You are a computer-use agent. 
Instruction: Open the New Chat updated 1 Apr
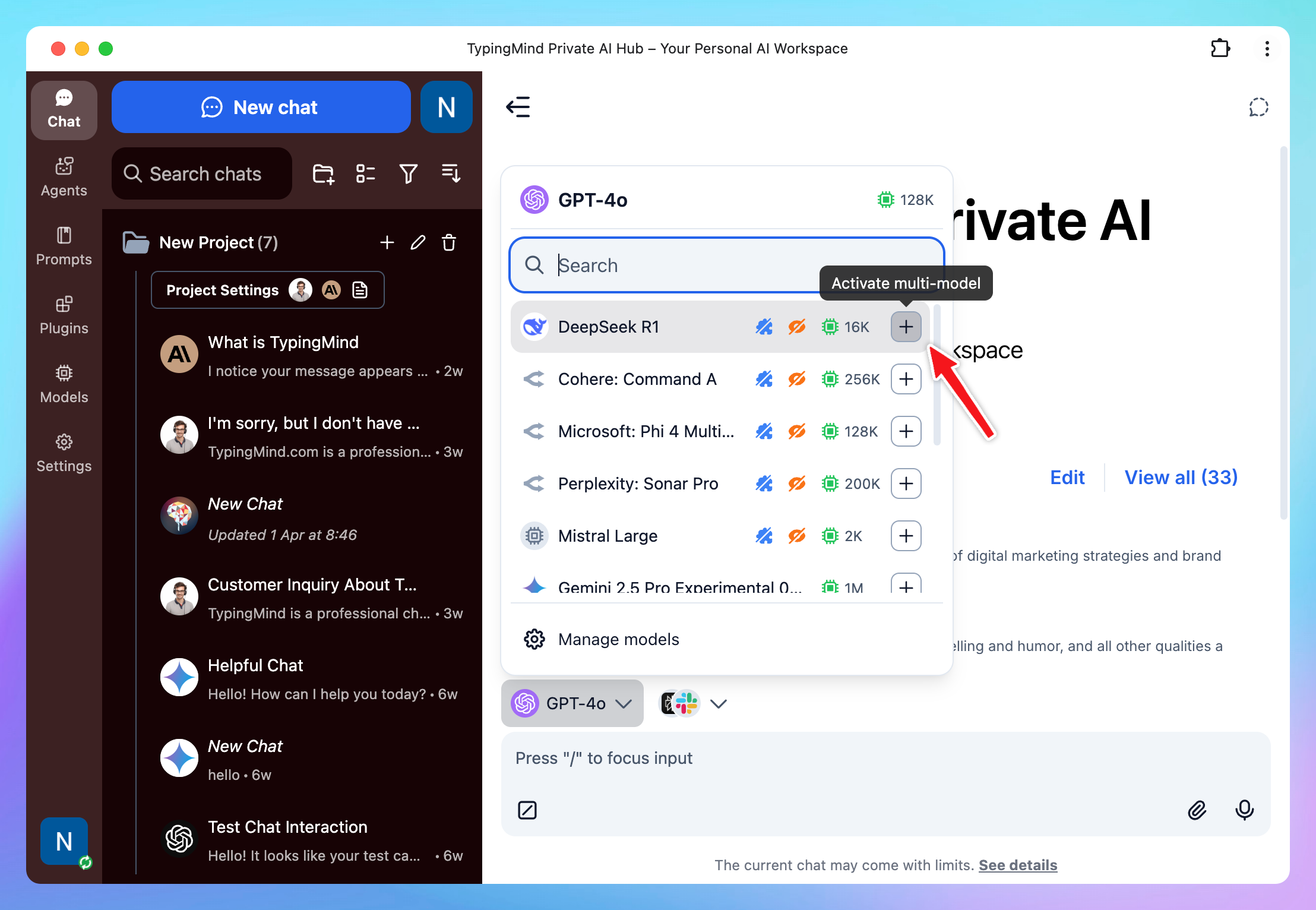click(311, 517)
